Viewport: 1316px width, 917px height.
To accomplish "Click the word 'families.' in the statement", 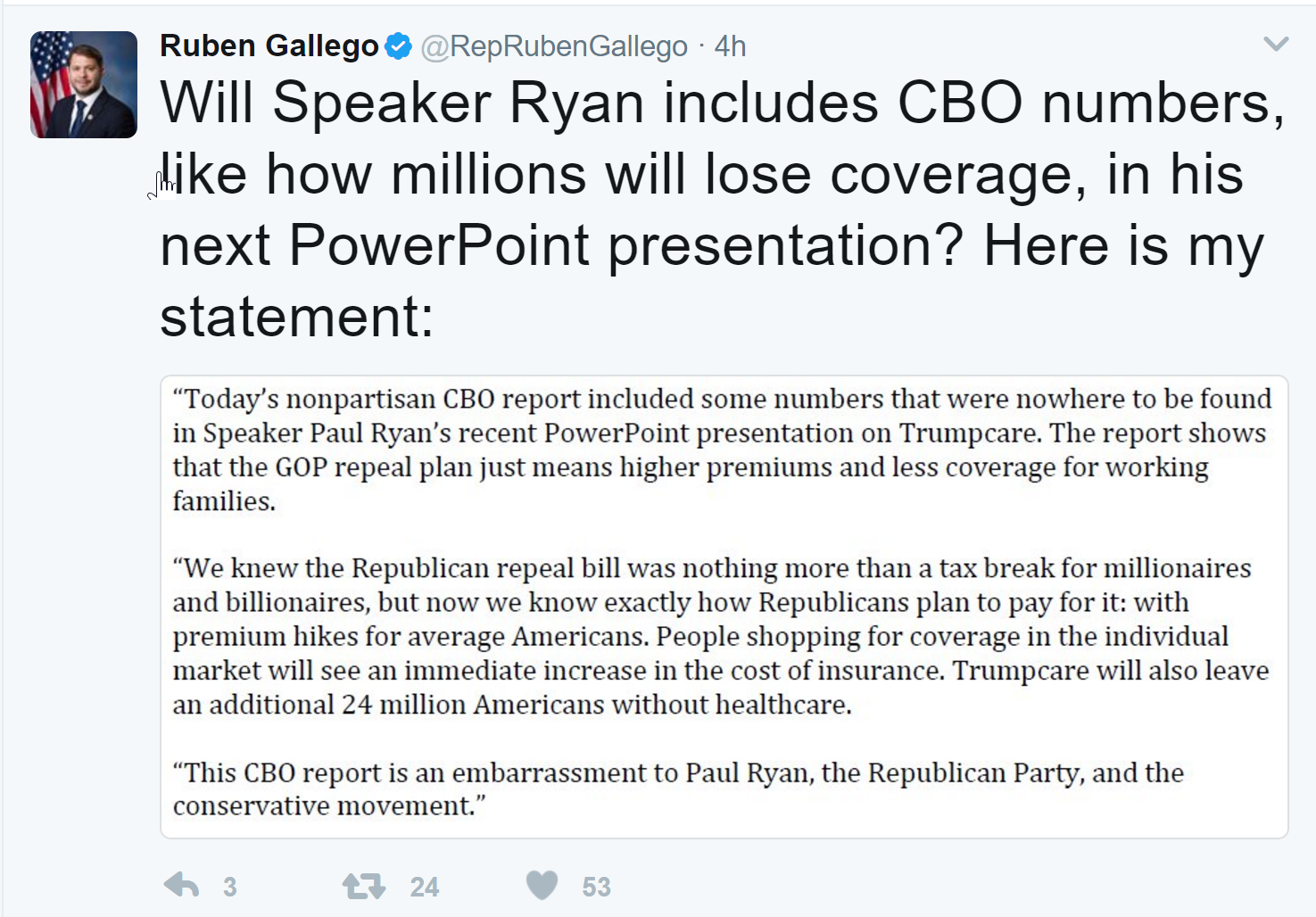I will tap(224, 501).
